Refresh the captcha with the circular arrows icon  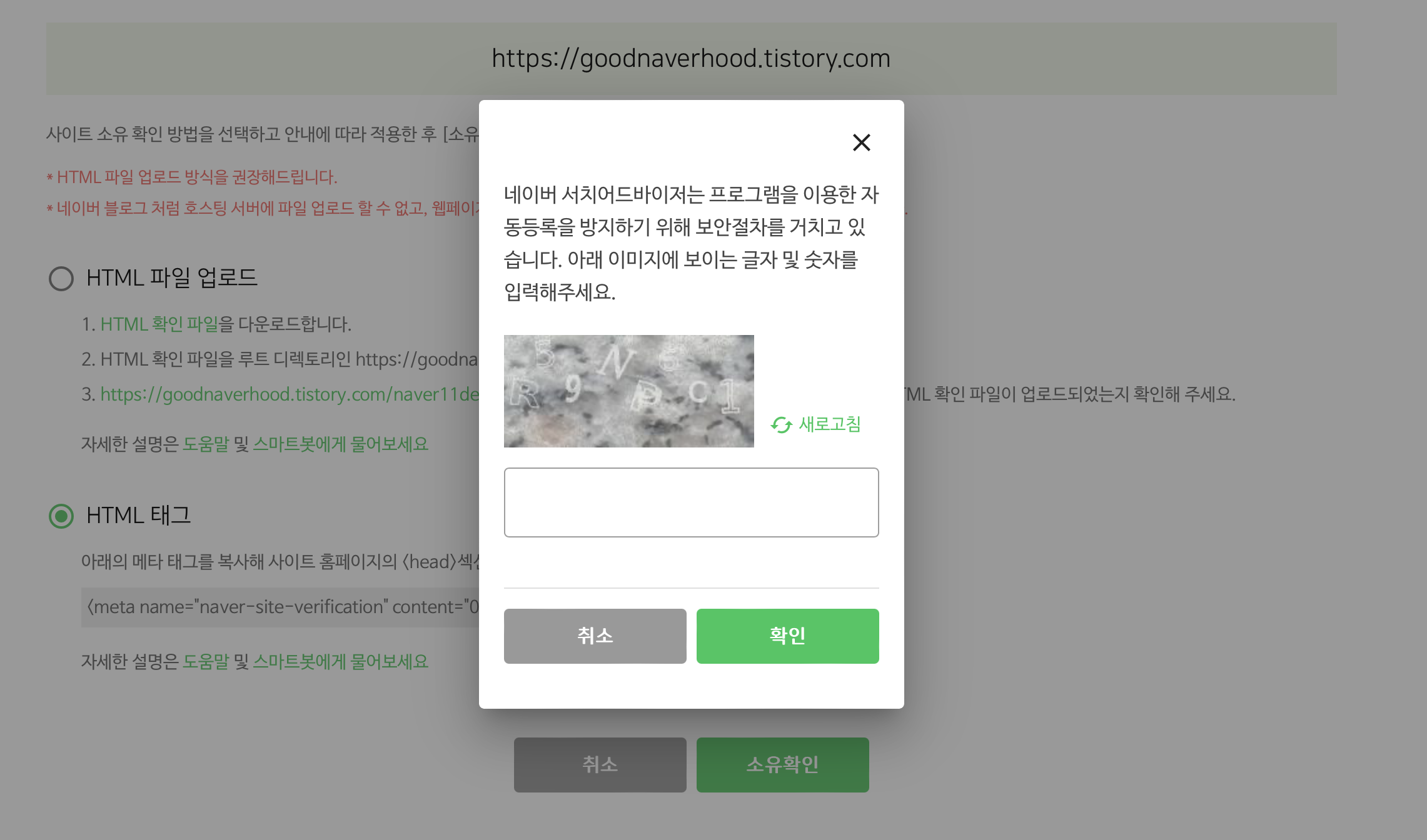coord(780,424)
